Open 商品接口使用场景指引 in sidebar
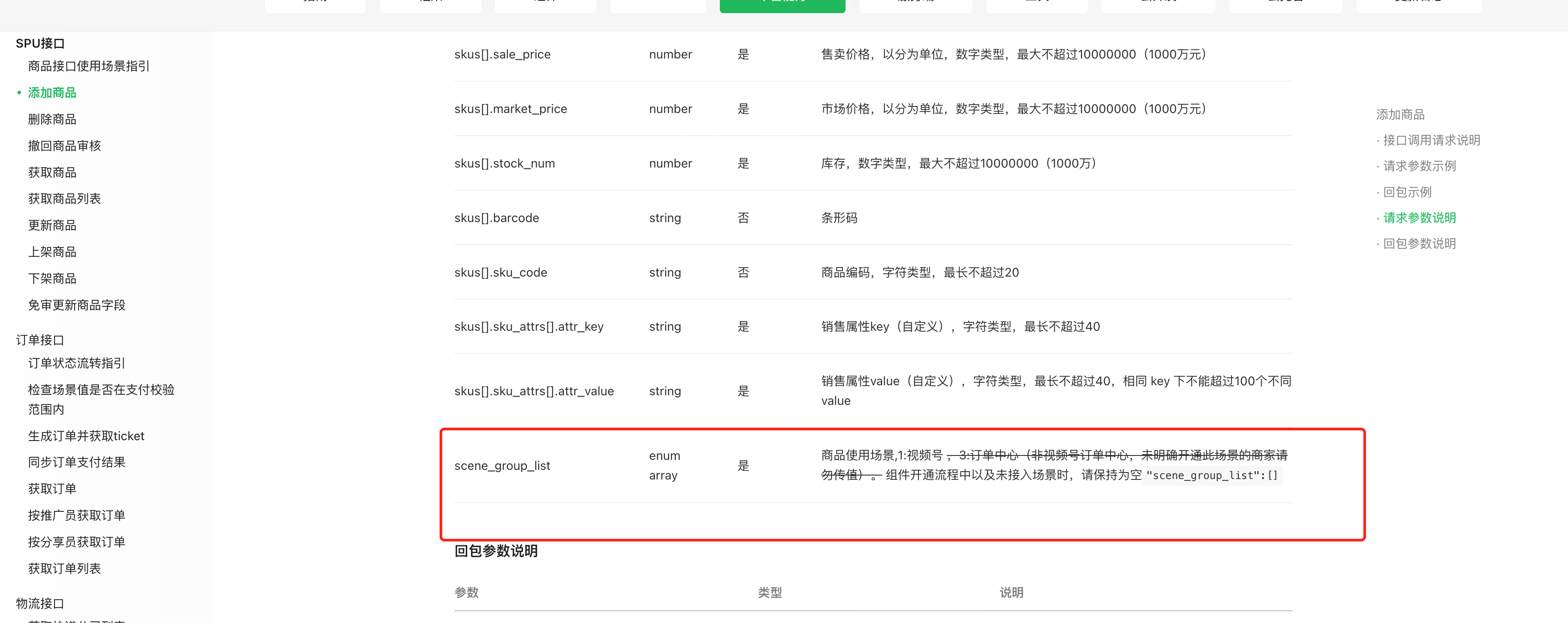Viewport: 1568px width, 623px height. [x=88, y=66]
